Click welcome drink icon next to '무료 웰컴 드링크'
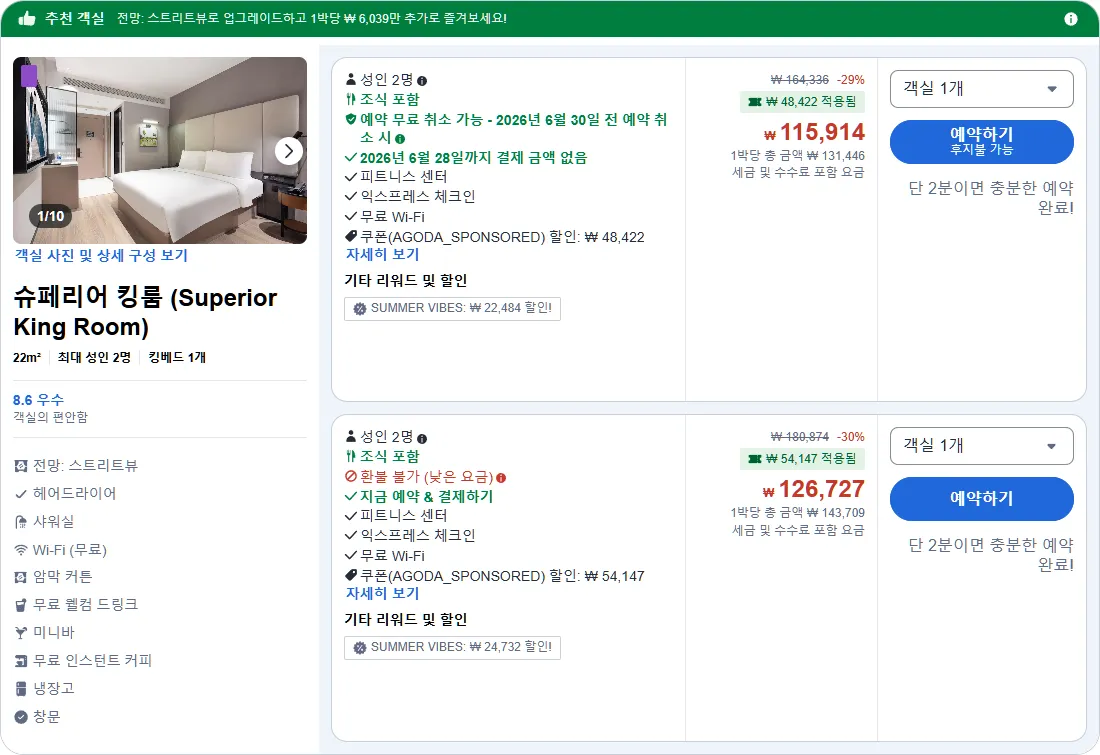This screenshot has width=1100, height=755. pyautogui.click(x=21, y=605)
